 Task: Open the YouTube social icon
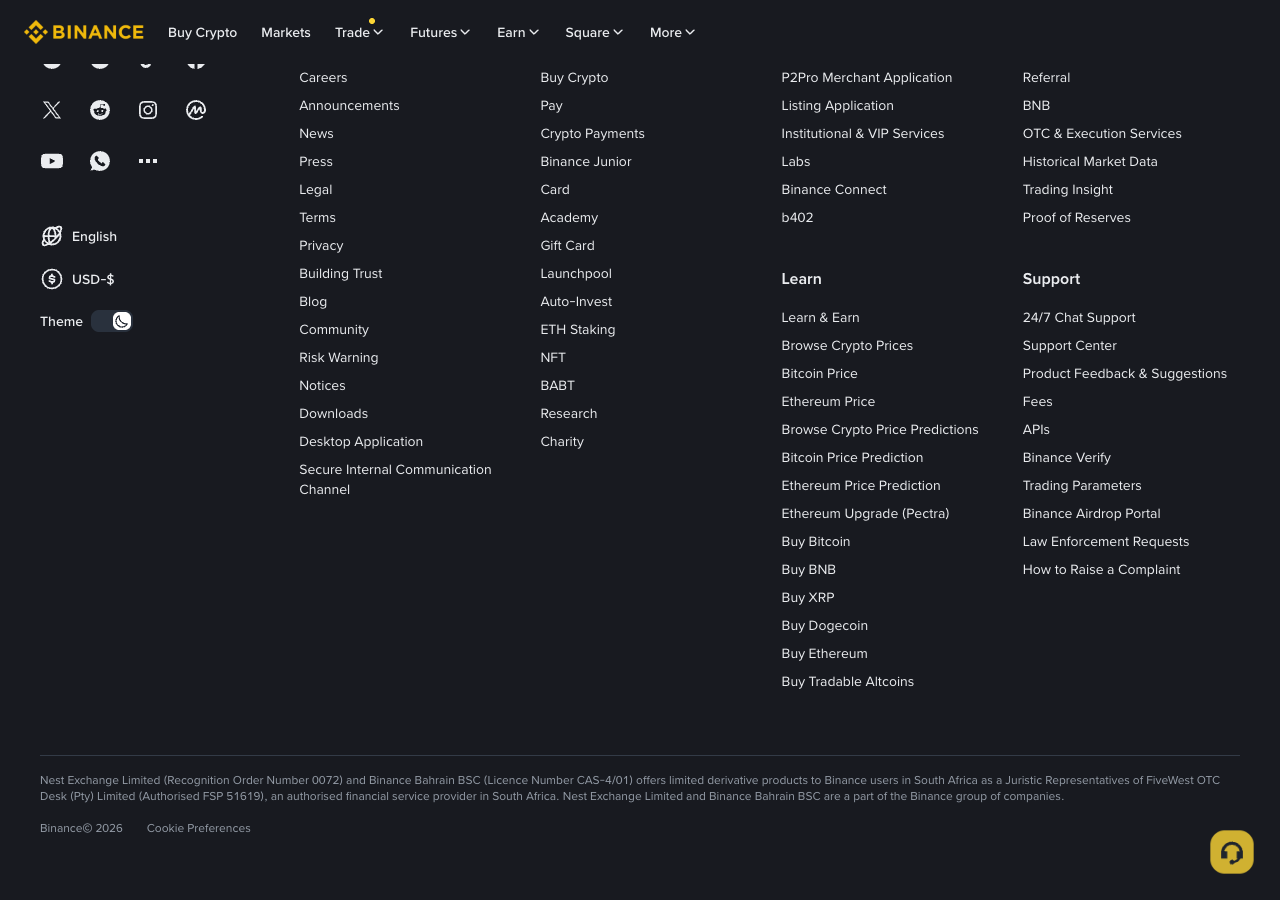[52, 161]
